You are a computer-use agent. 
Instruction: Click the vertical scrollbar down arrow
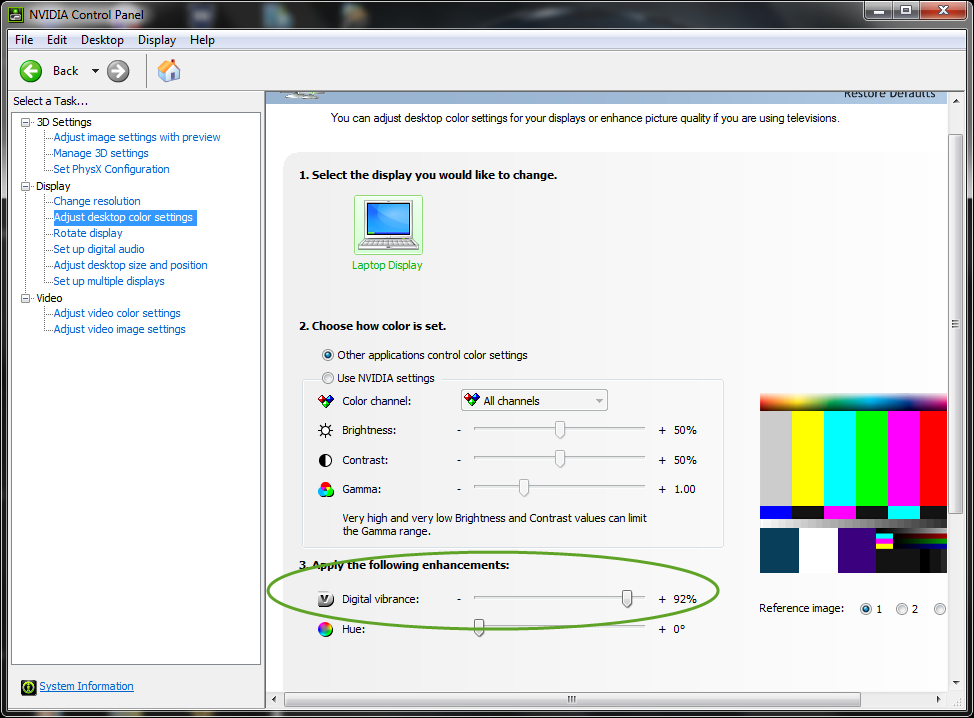956,683
